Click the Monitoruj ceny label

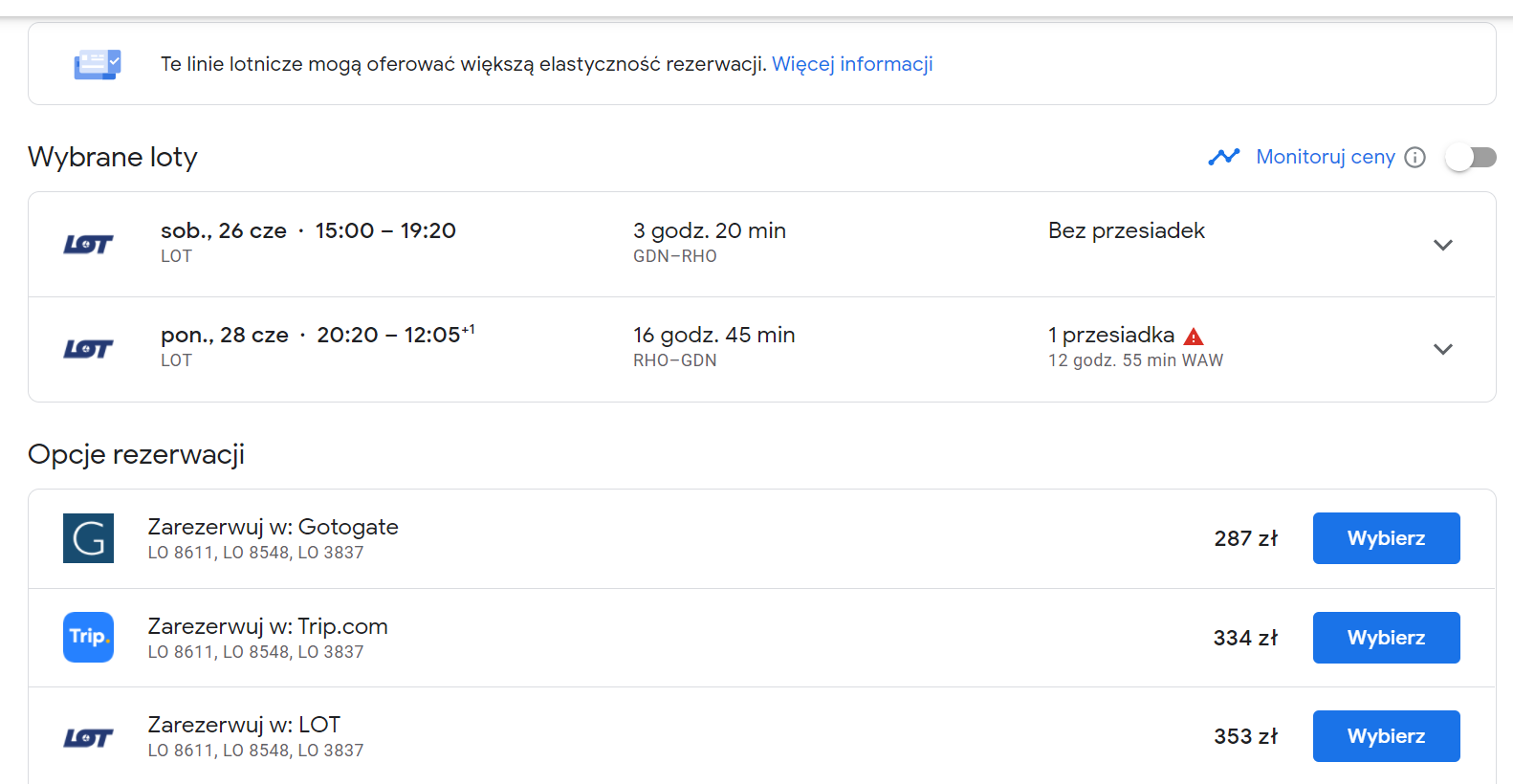click(x=1326, y=157)
